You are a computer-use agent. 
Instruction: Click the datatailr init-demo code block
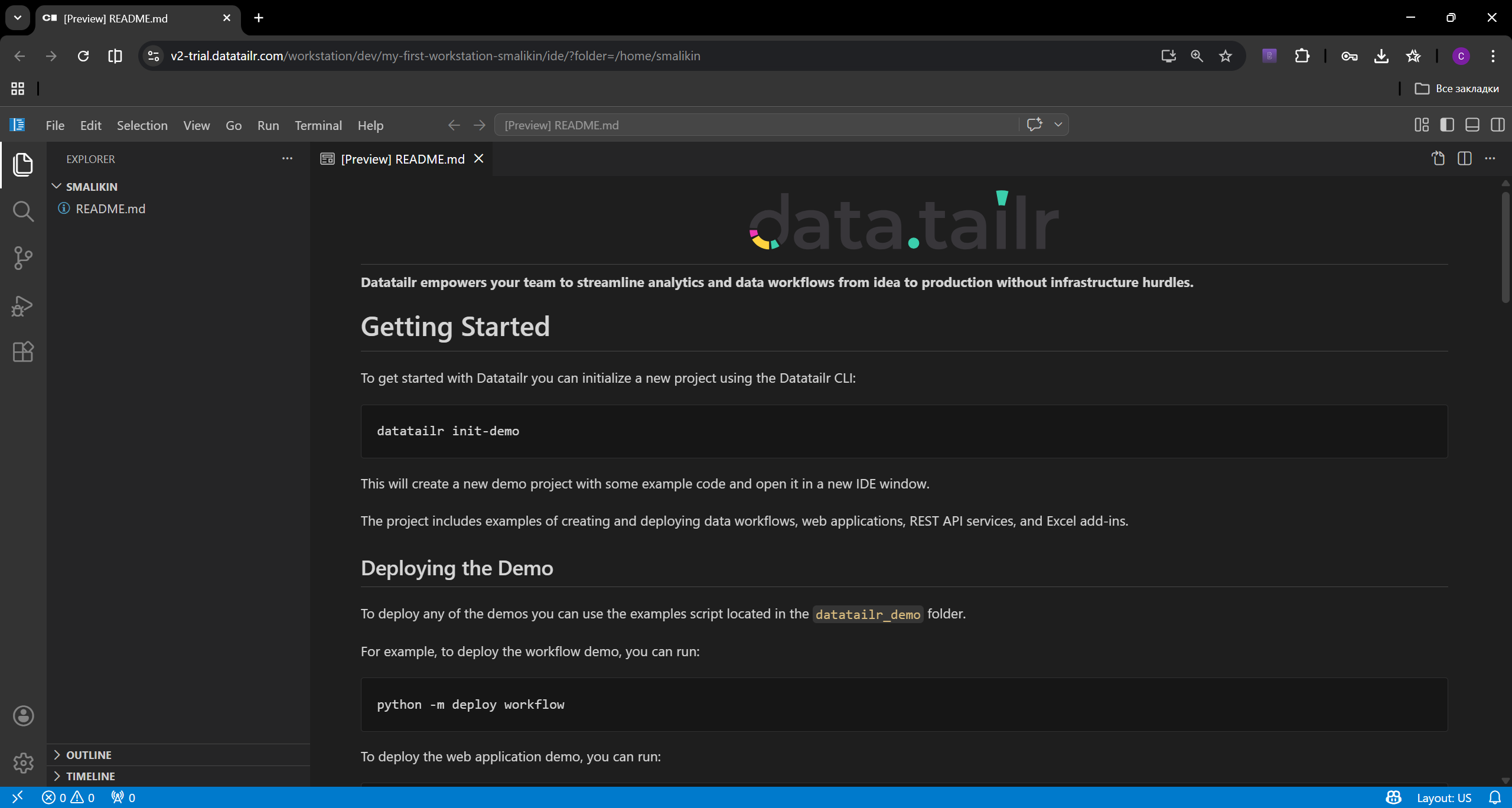click(x=904, y=431)
